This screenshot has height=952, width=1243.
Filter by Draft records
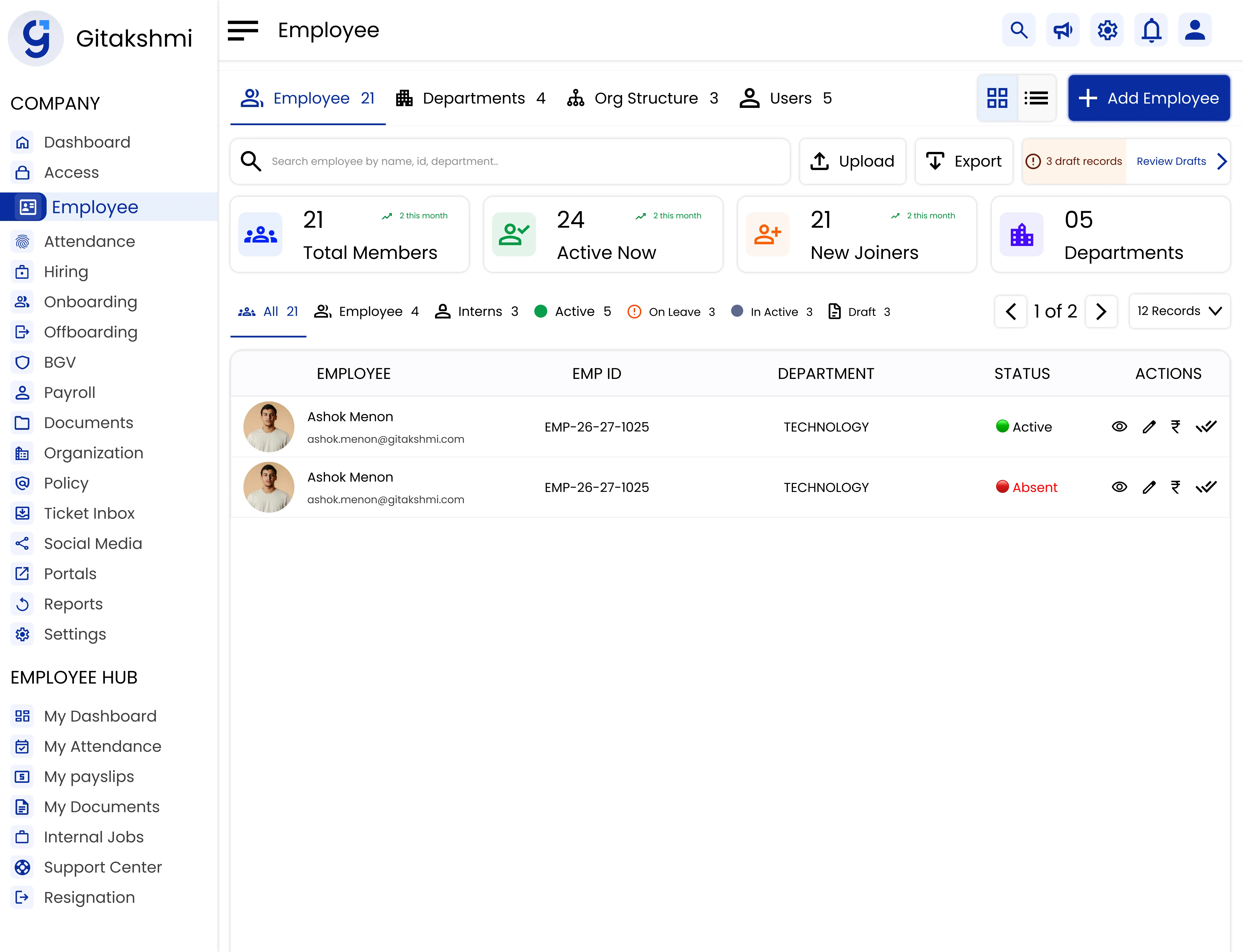click(859, 312)
